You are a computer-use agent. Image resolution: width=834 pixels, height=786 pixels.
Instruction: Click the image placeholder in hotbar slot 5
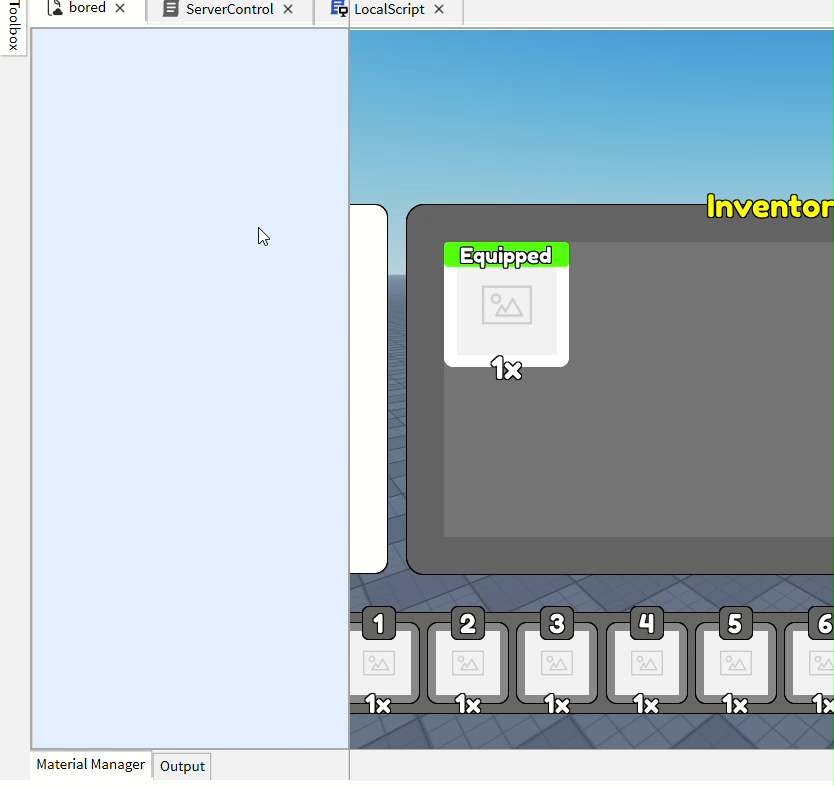pos(735,663)
